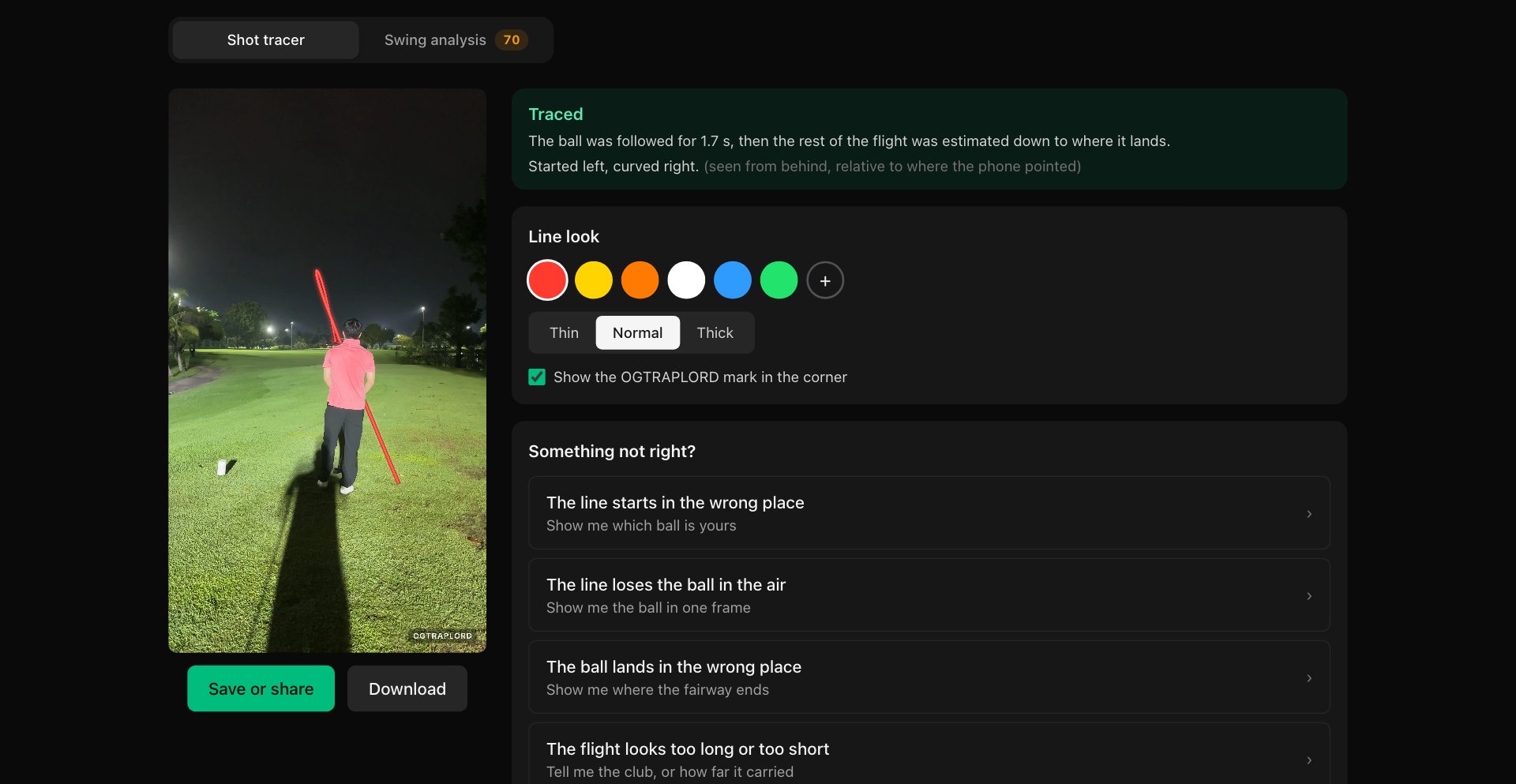Click chevron on line loses ball row

pyautogui.click(x=1309, y=596)
